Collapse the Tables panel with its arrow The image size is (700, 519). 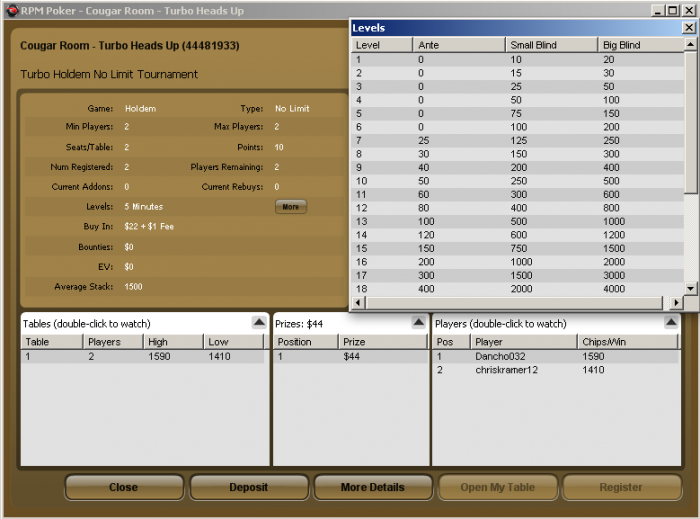[x=259, y=322]
